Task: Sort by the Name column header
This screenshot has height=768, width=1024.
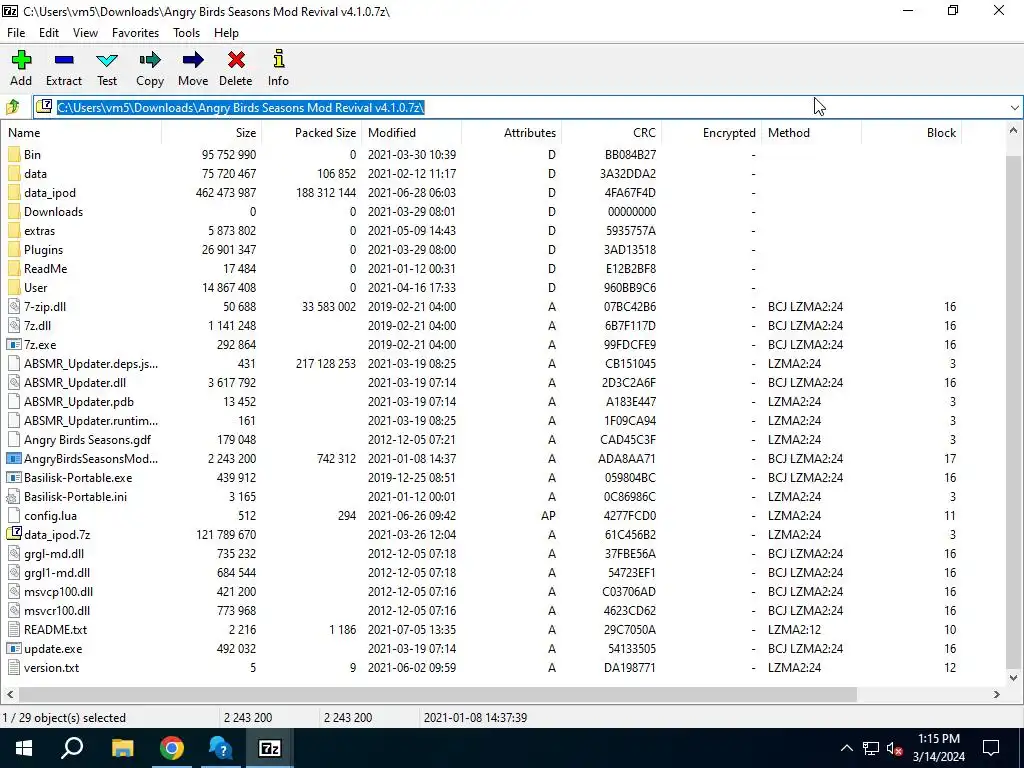Action: tap(82, 133)
